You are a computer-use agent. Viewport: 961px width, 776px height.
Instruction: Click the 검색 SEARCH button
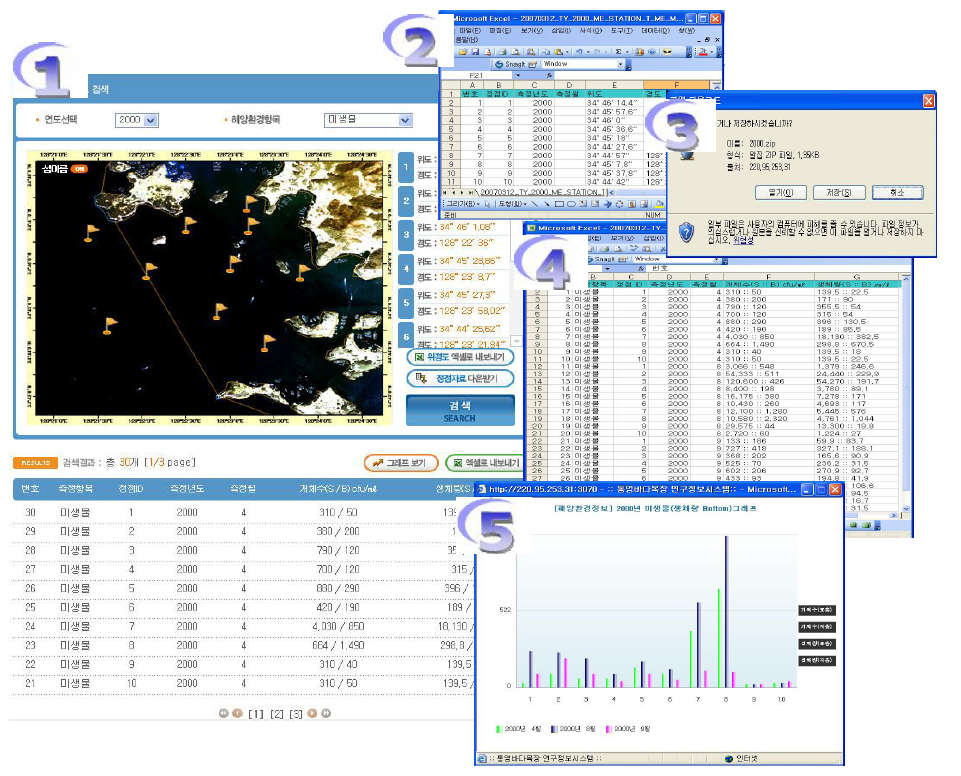(460, 411)
